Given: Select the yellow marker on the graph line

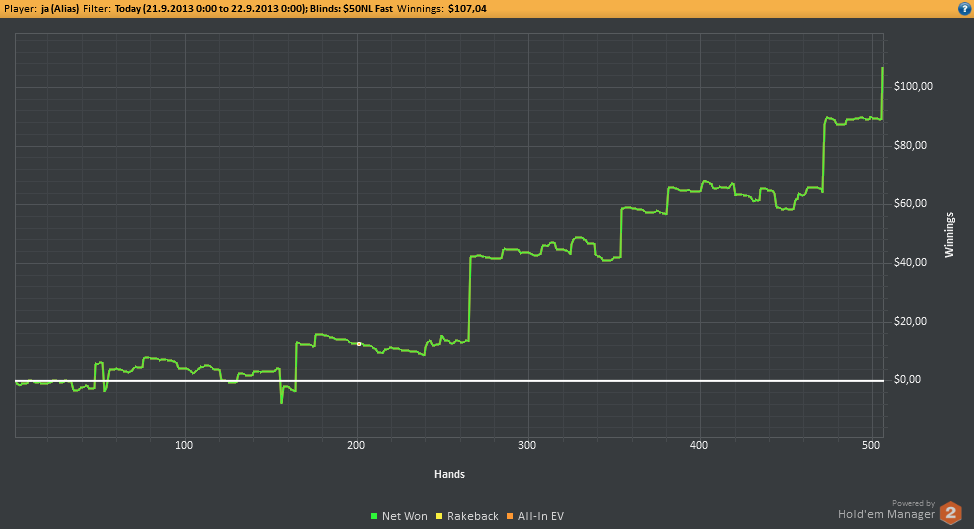Looking at the screenshot, I should [359, 344].
